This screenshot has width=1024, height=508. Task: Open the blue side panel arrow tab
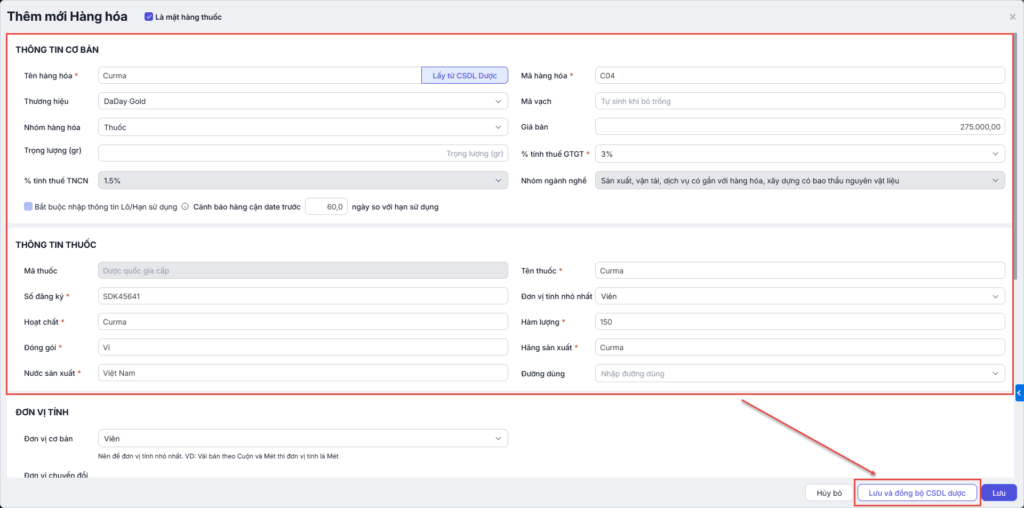tap(1019, 392)
